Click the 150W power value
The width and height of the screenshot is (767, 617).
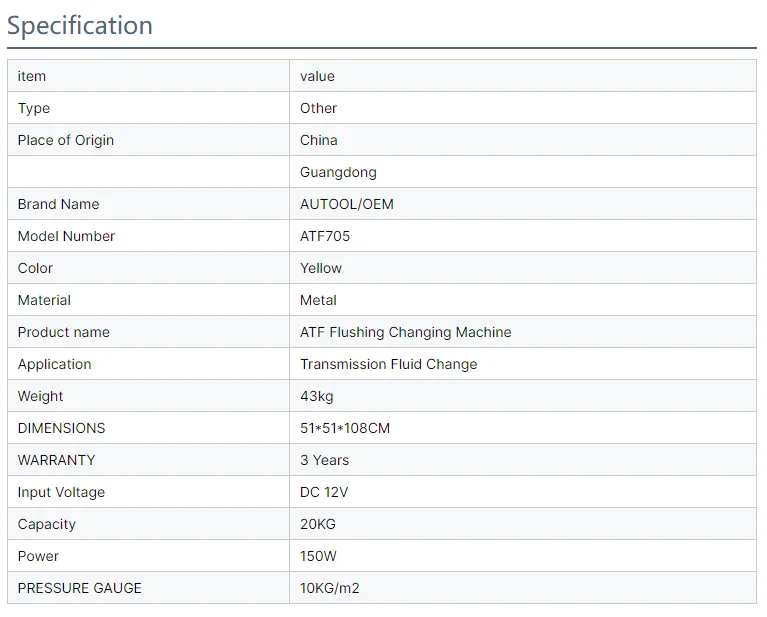click(x=319, y=556)
